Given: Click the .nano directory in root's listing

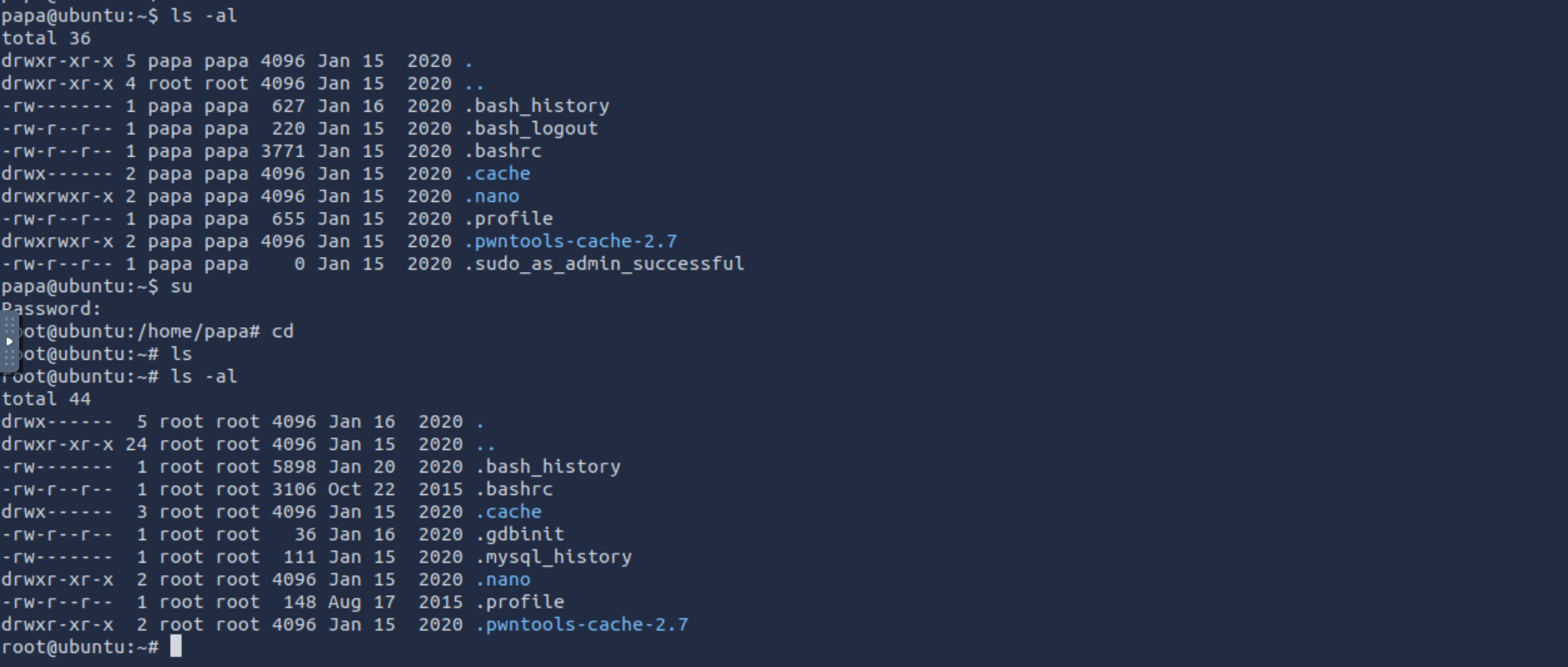Looking at the screenshot, I should click(x=503, y=579).
